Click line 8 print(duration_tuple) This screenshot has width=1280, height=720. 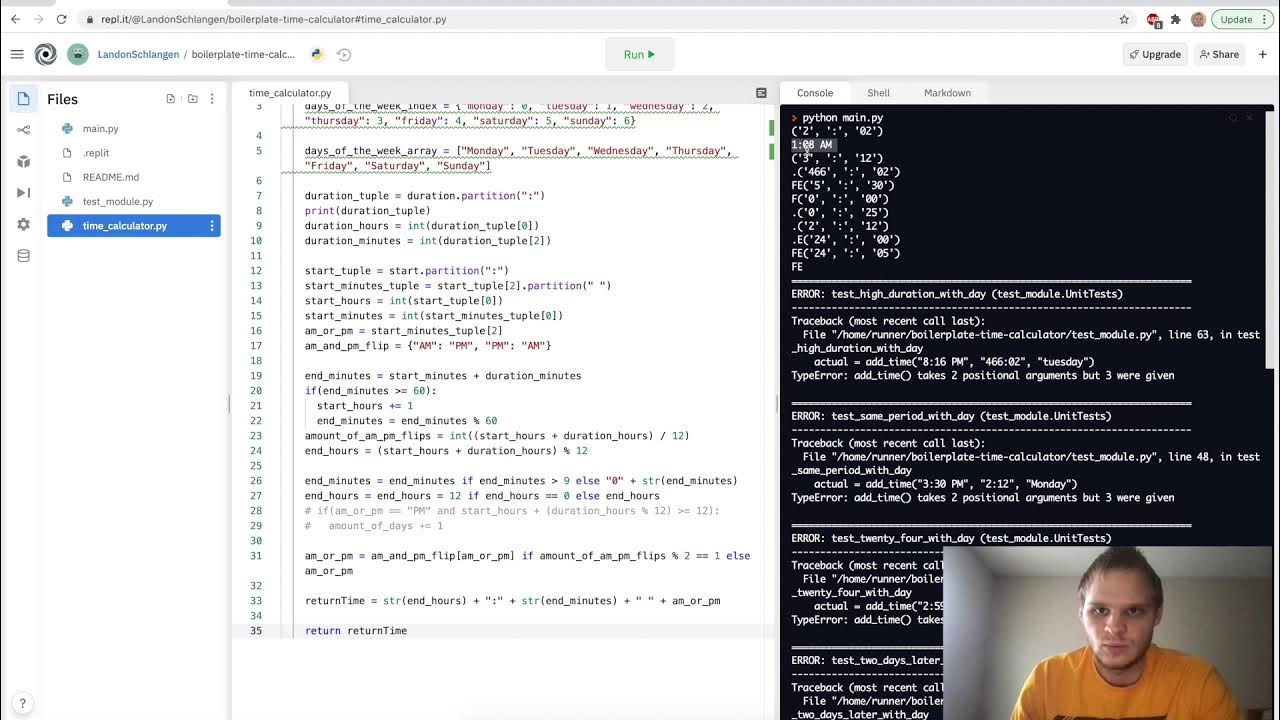(368, 211)
